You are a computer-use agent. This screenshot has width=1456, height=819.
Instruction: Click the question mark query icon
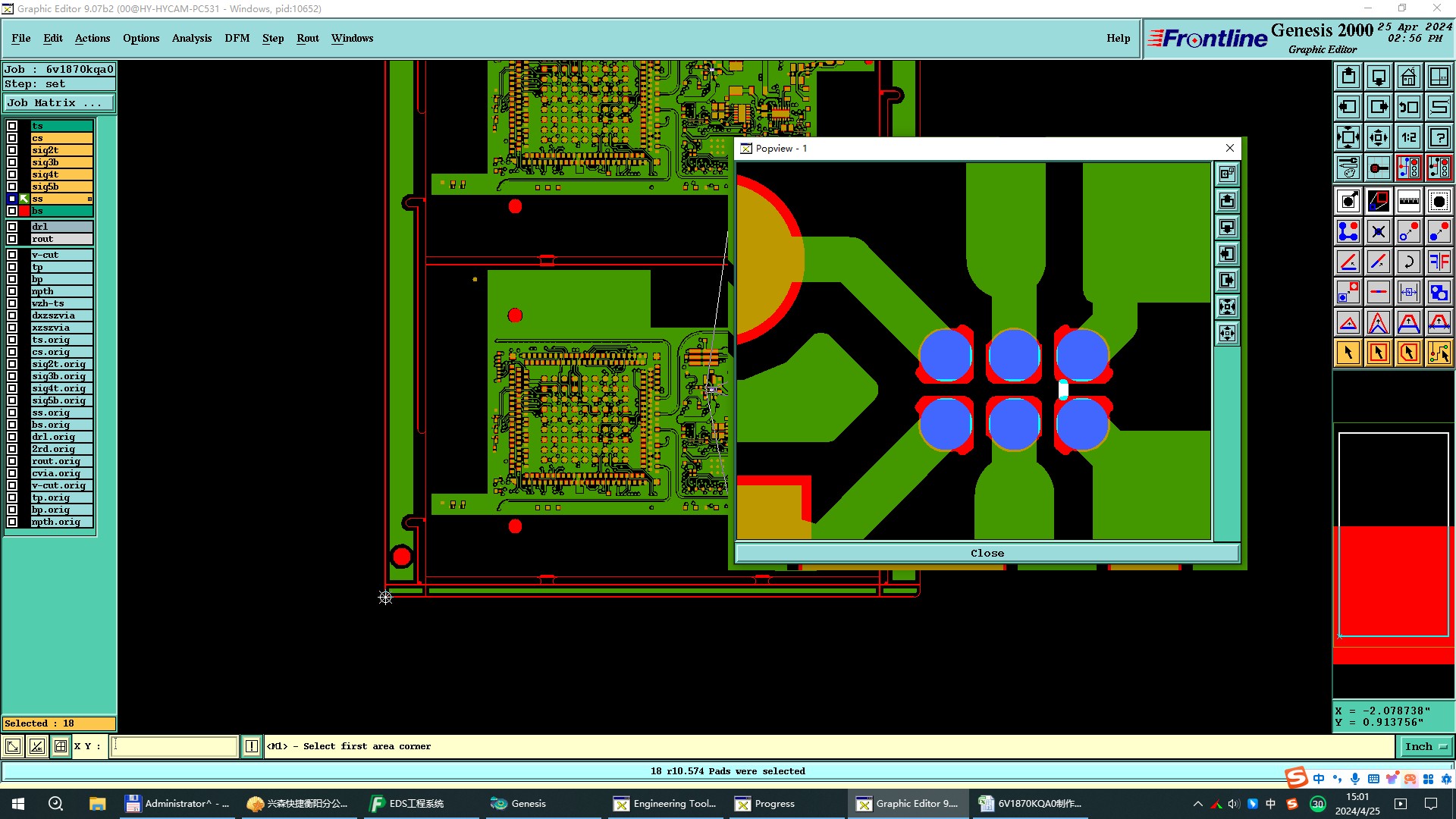tap(1439, 137)
